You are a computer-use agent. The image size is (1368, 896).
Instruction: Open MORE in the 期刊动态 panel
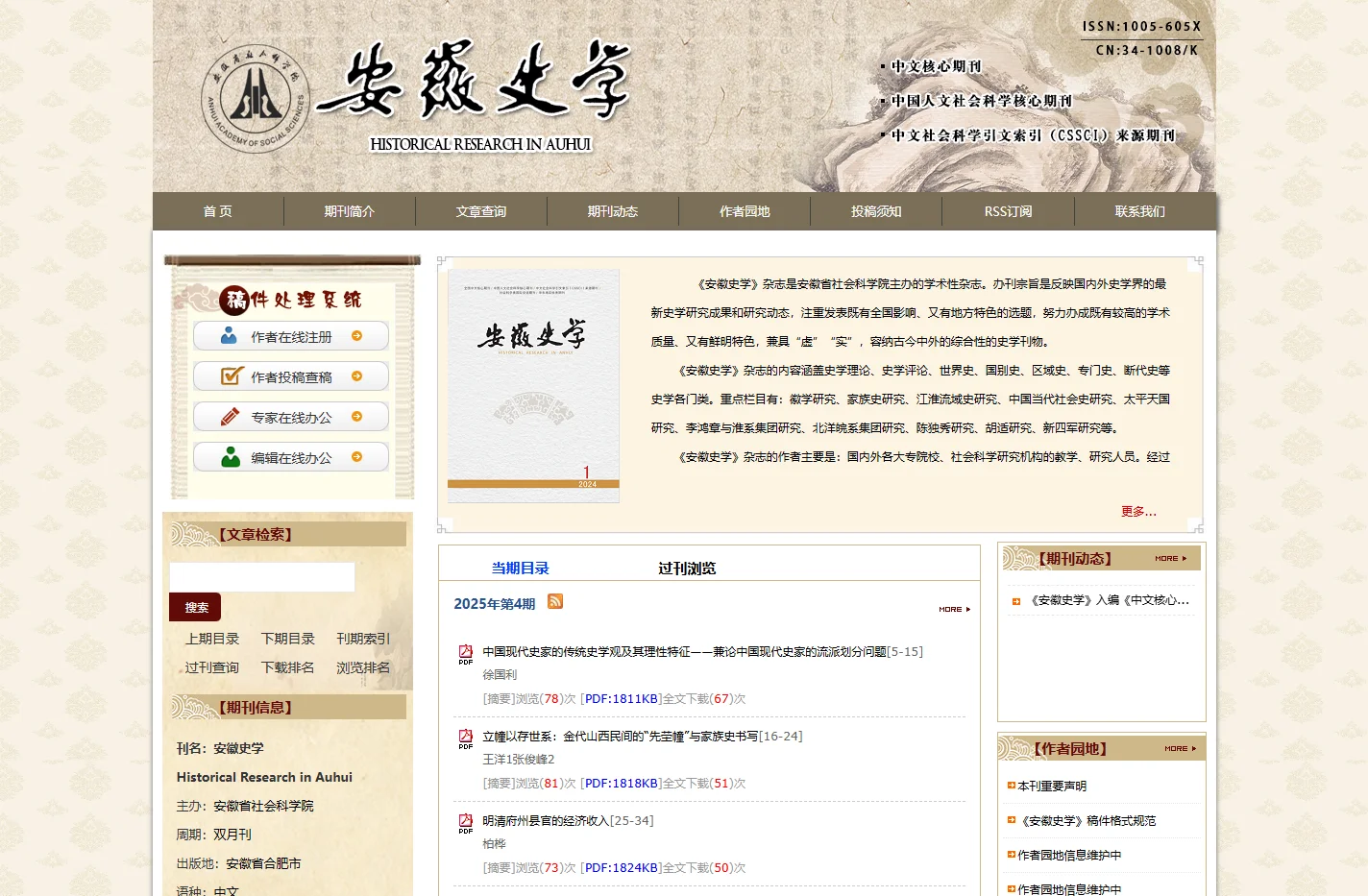tap(1170, 558)
